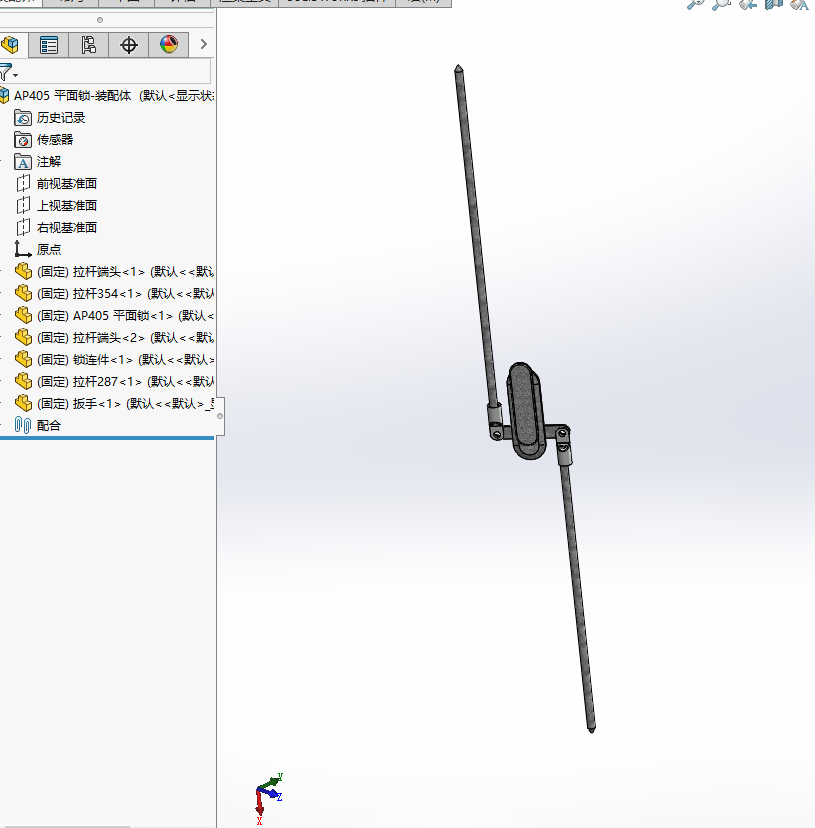The width and height of the screenshot is (815, 828).
Task: Click the 扳手<1> part icon
Action: (x=23, y=403)
